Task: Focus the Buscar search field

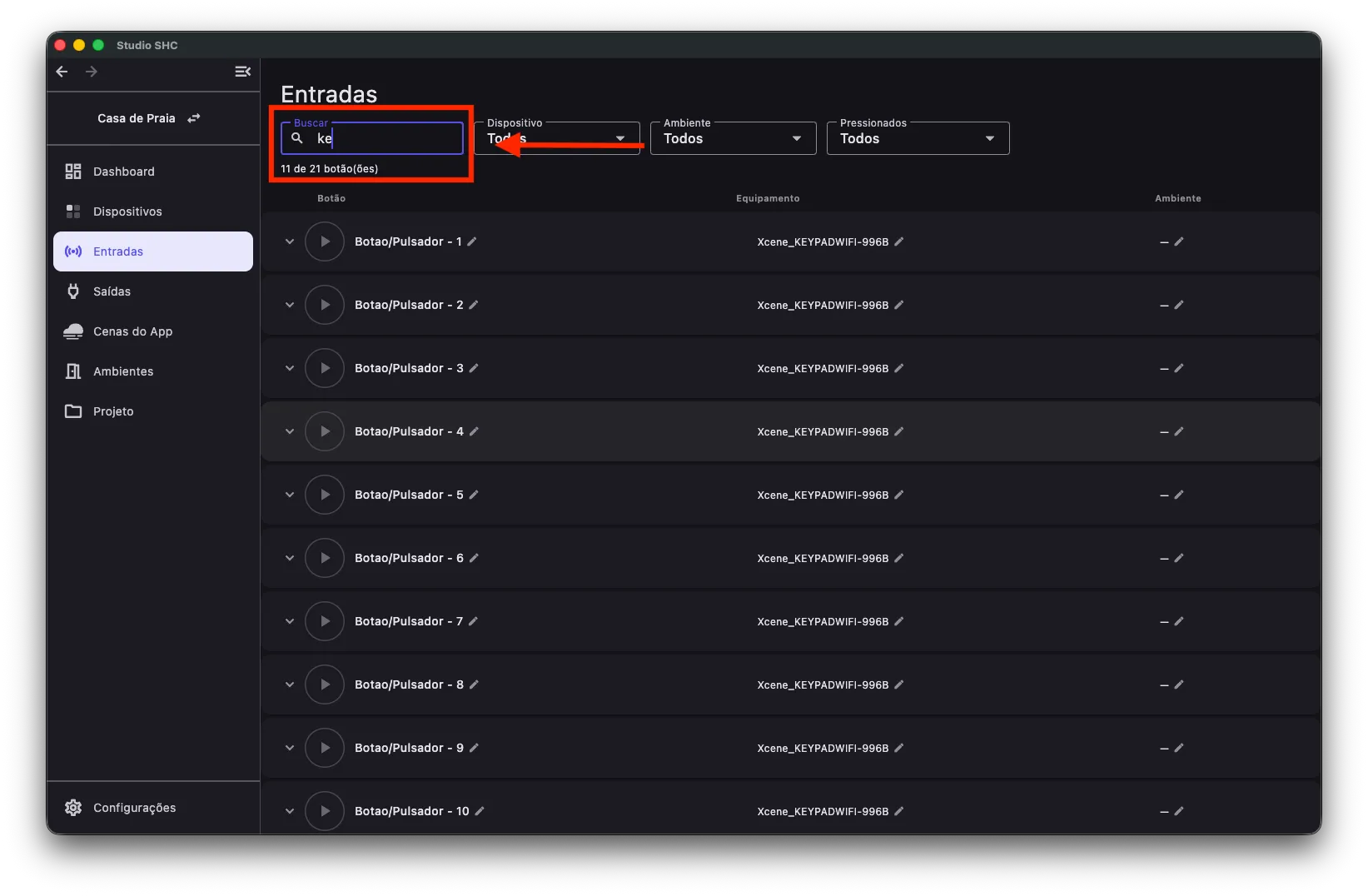Action: pyautogui.click(x=372, y=138)
